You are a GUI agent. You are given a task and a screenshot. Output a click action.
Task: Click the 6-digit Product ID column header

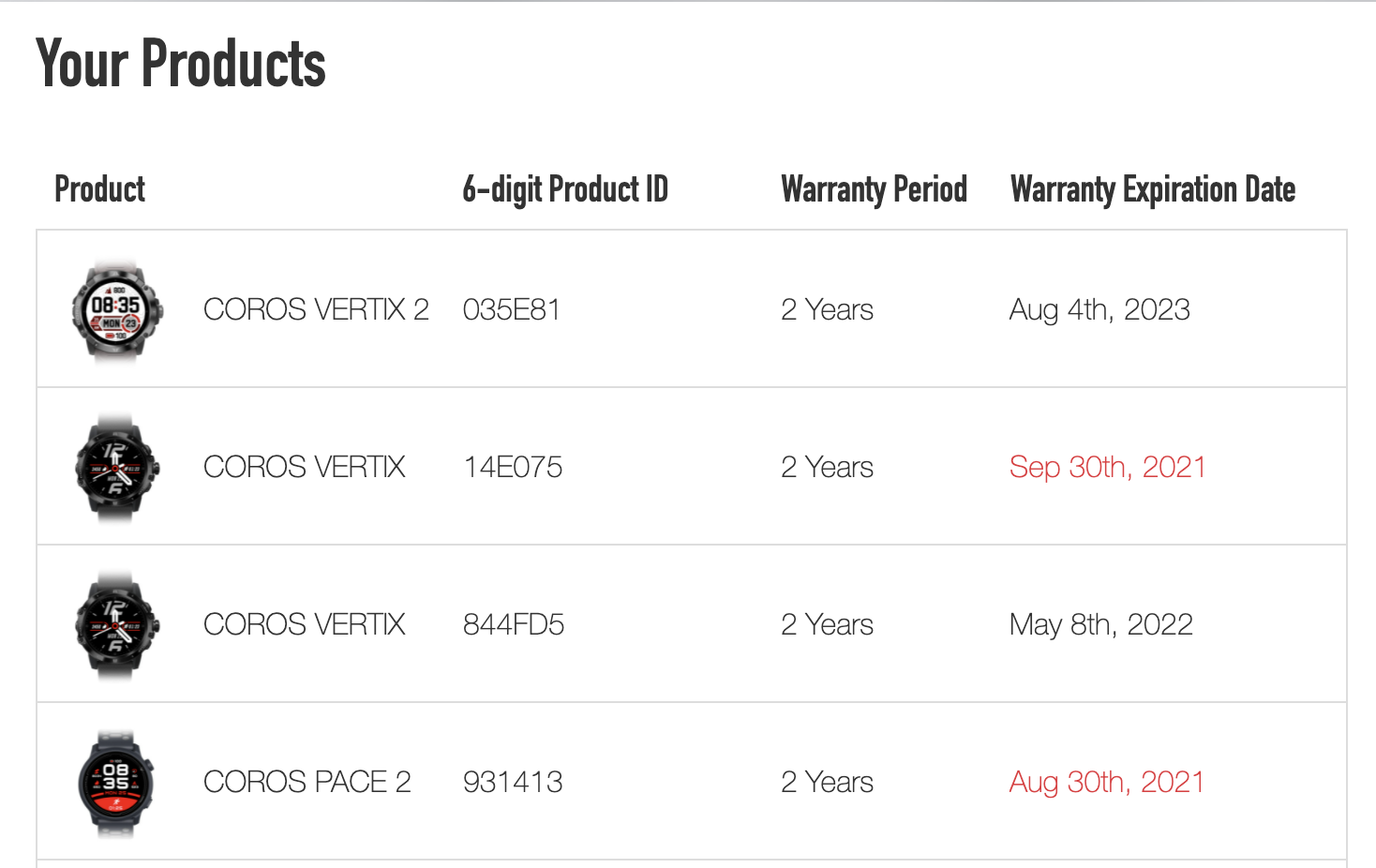[565, 189]
